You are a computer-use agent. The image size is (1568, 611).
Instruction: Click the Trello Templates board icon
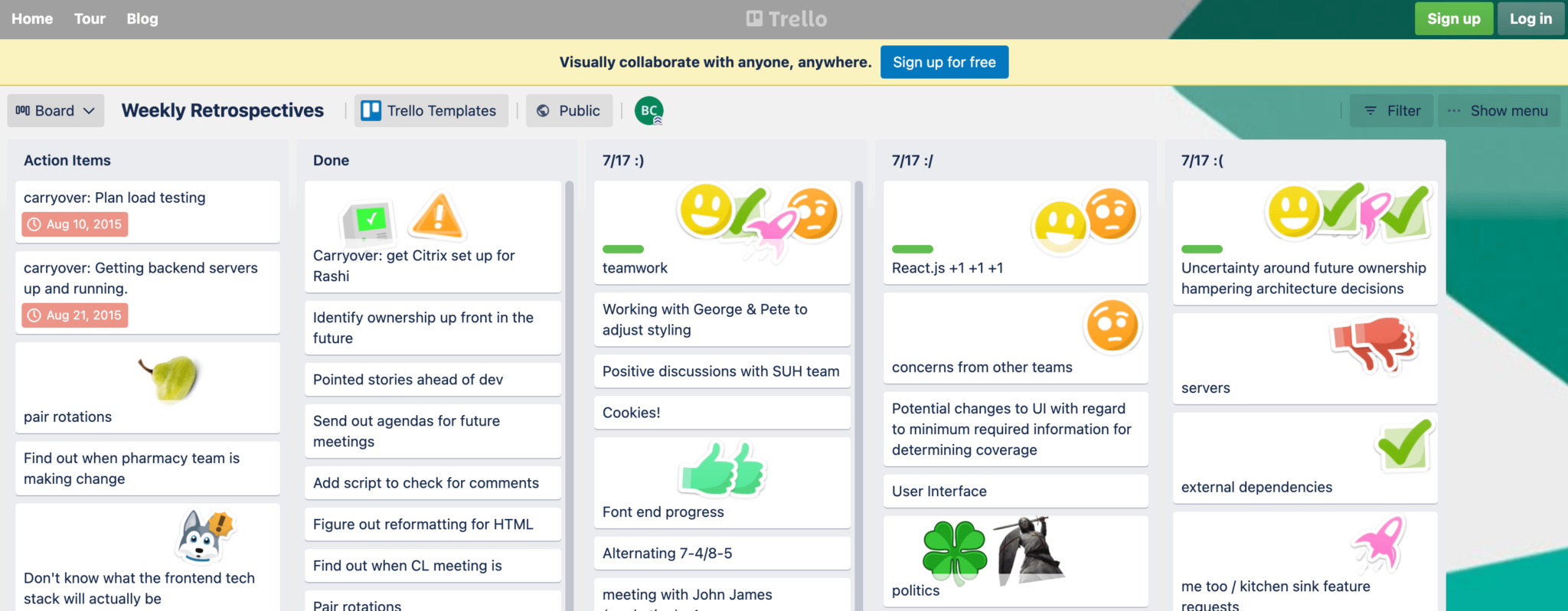(x=371, y=111)
